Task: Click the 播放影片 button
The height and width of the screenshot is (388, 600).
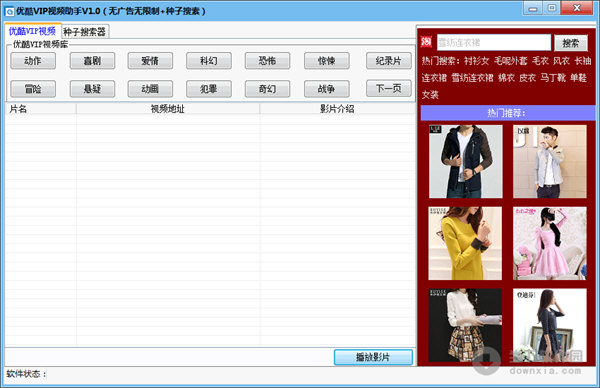Action: tap(373, 357)
